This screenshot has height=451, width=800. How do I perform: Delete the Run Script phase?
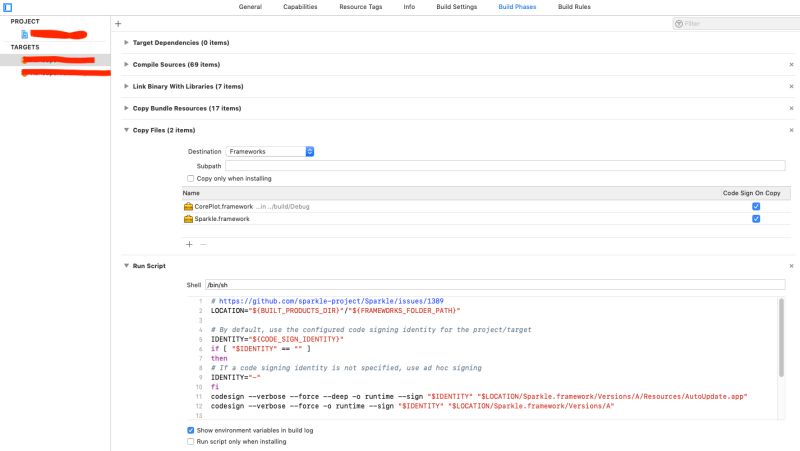pos(791,266)
